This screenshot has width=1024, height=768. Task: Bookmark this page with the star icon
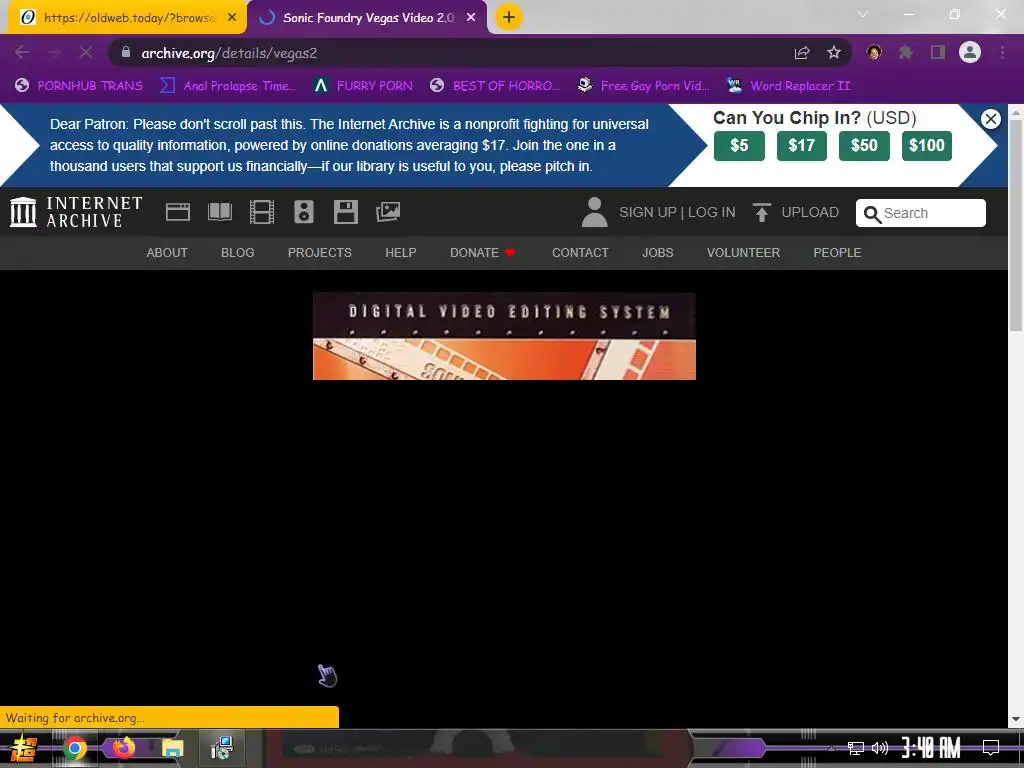834,53
